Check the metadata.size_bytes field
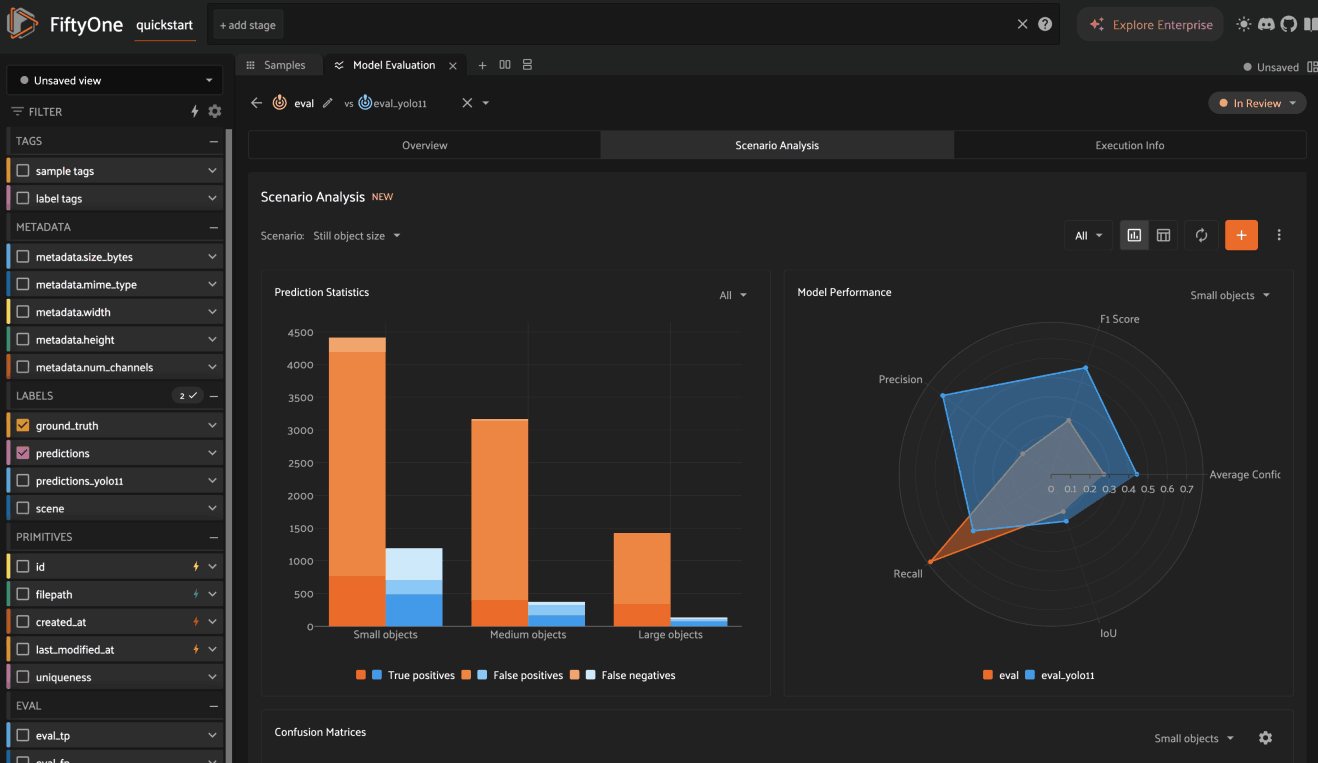This screenshot has width=1318, height=763. pyautogui.click(x=23, y=257)
